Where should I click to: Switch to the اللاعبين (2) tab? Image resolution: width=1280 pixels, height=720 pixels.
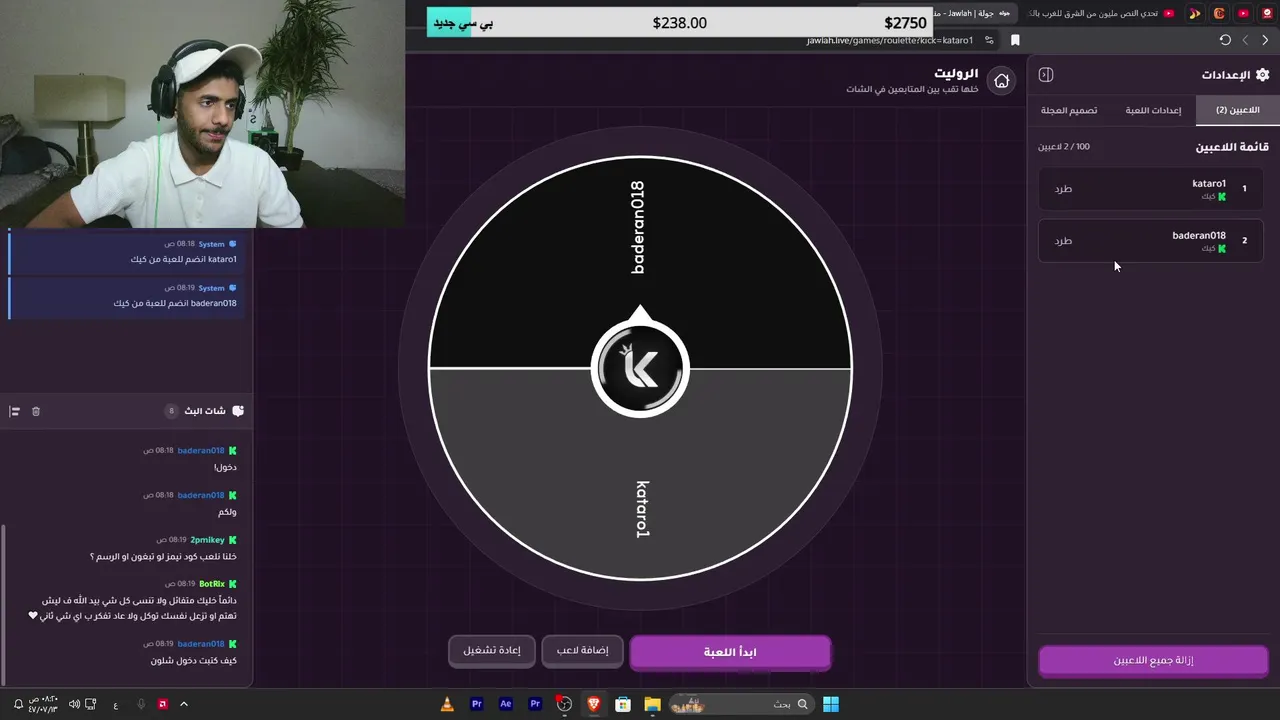1238,110
